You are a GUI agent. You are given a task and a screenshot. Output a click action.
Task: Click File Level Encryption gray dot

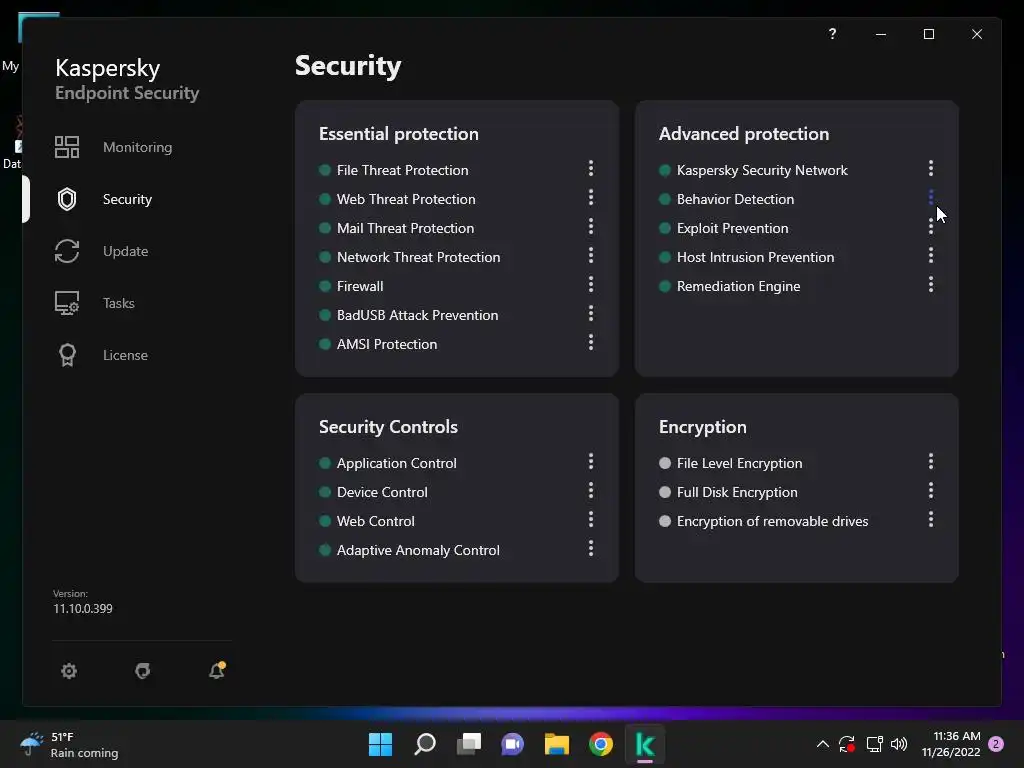tap(665, 463)
